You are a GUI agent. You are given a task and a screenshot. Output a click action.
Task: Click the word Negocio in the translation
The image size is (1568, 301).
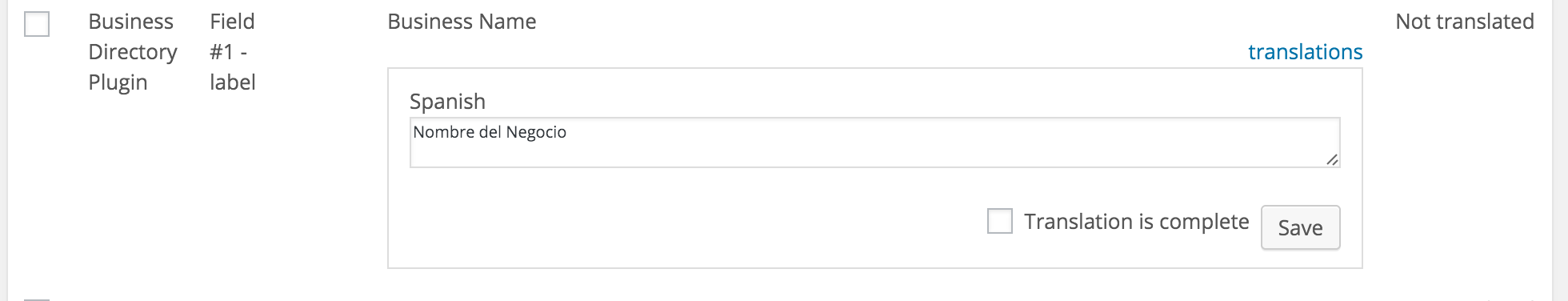coord(536,132)
